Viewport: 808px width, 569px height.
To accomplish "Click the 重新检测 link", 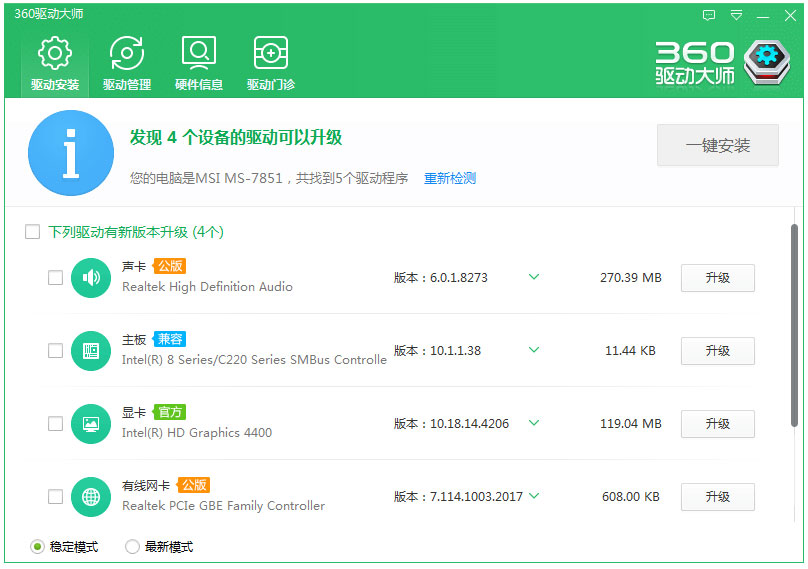I will (x=450, y=178).
